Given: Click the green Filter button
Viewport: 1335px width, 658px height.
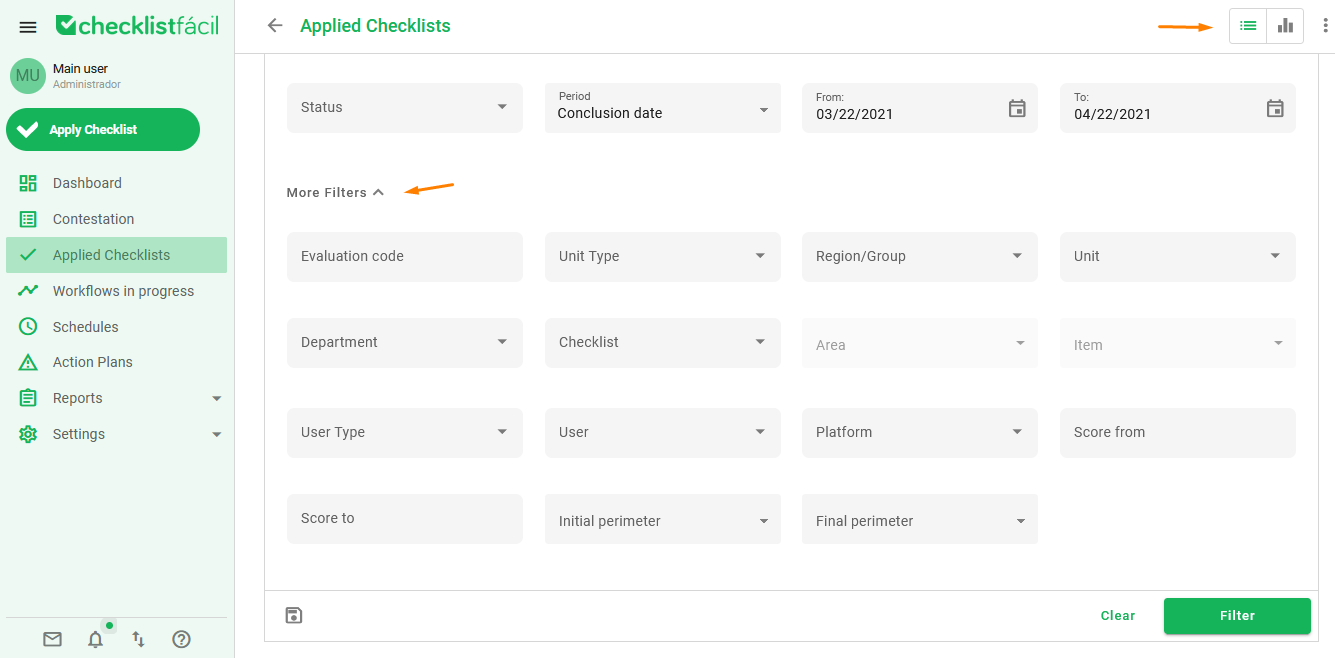Looking at the screenshot, I should coord(1236,616).
